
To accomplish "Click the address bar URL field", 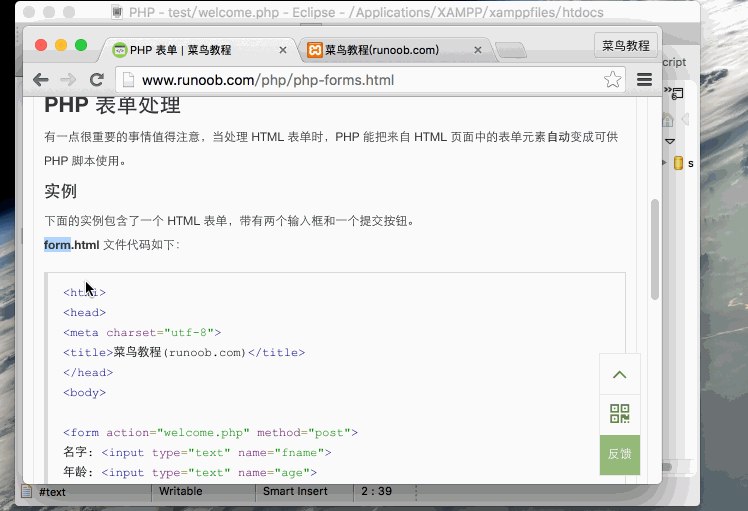I will coord(362,80).
